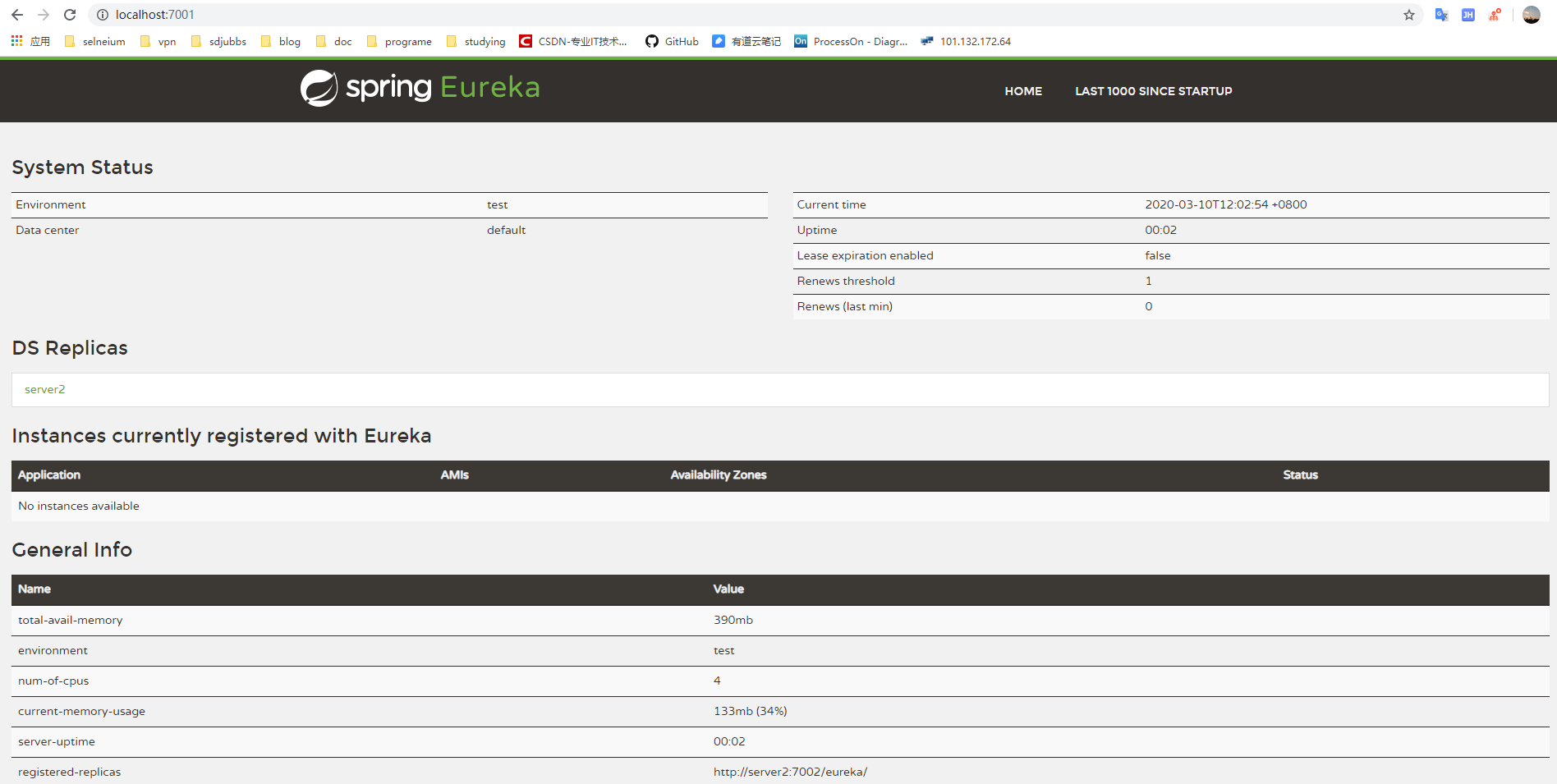Click the Name column header in General Info
The height and width of the screenshot is (784, 1557).
(34, 589)
